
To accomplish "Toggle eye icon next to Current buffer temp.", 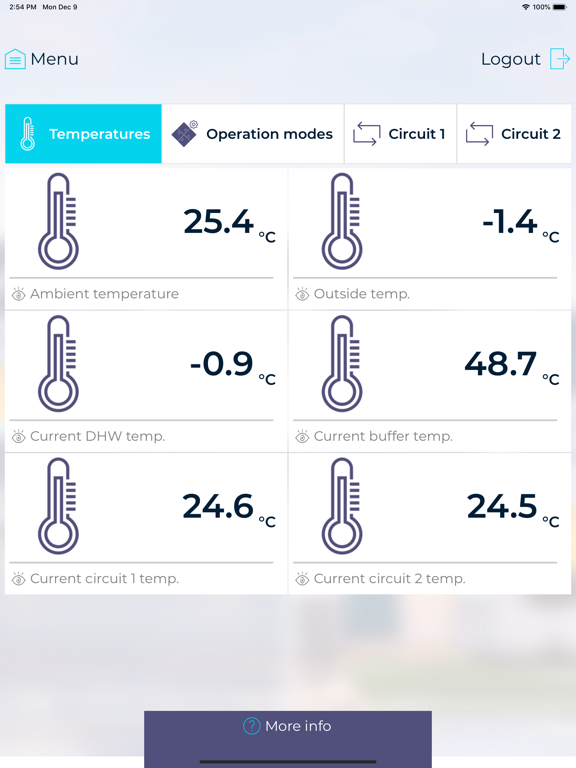I will 302,436.
